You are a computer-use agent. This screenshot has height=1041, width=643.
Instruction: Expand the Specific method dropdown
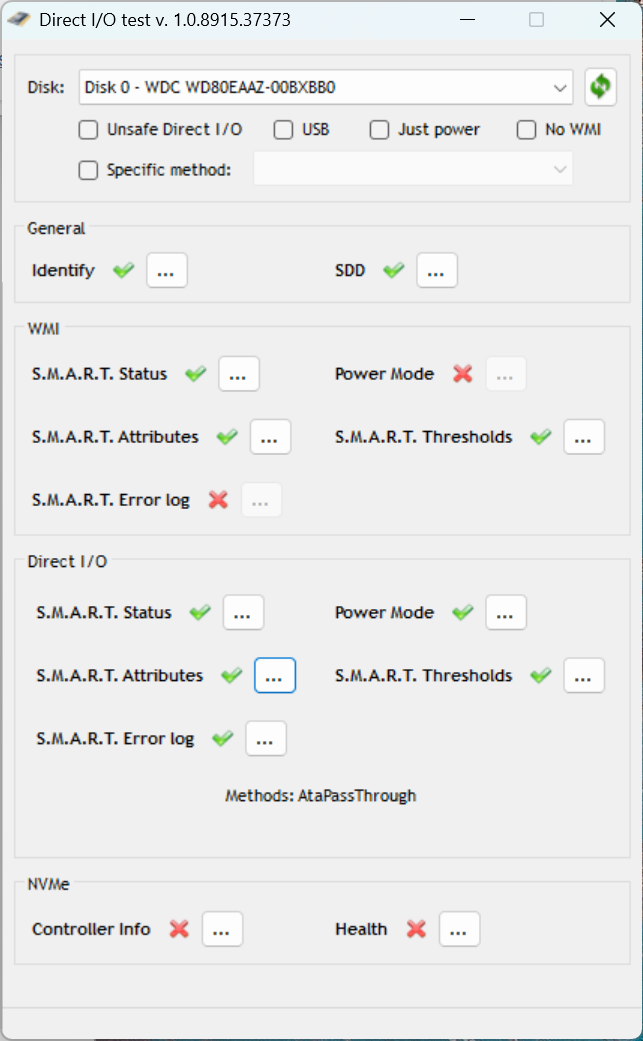pyautogui.click(x=413, y=169)
